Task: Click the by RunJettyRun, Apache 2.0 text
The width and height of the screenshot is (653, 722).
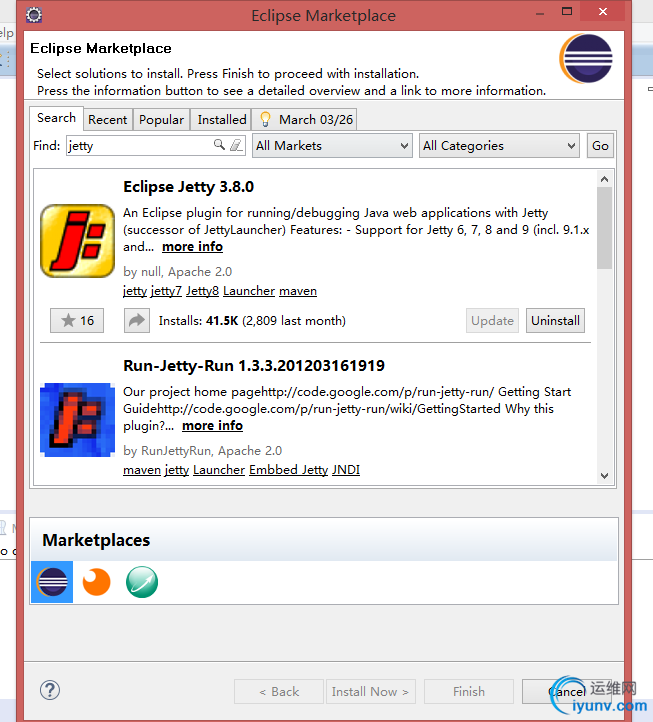Action: [203, 451]
